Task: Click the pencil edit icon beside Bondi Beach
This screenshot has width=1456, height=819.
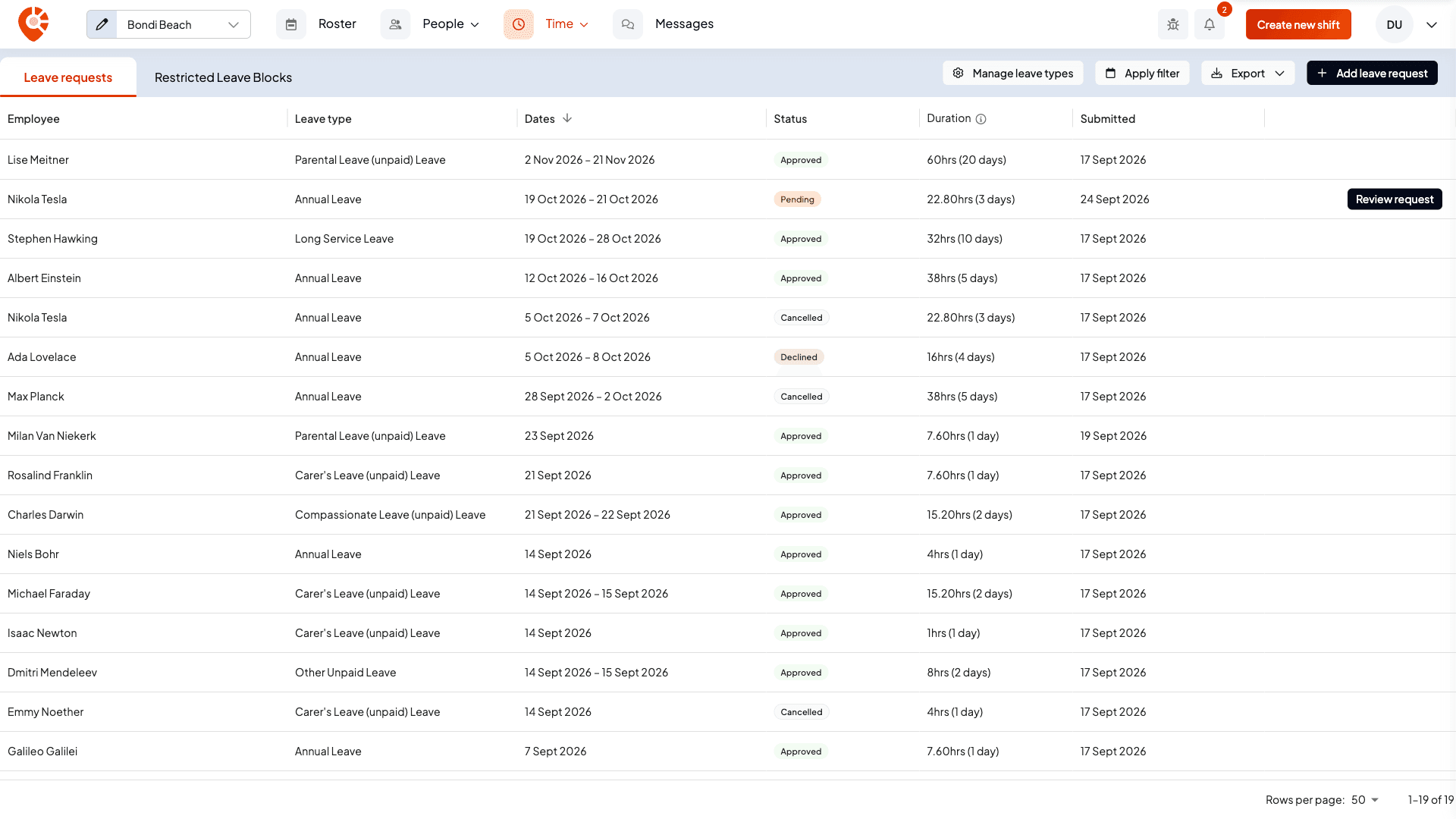Action: tap(102, 24)
